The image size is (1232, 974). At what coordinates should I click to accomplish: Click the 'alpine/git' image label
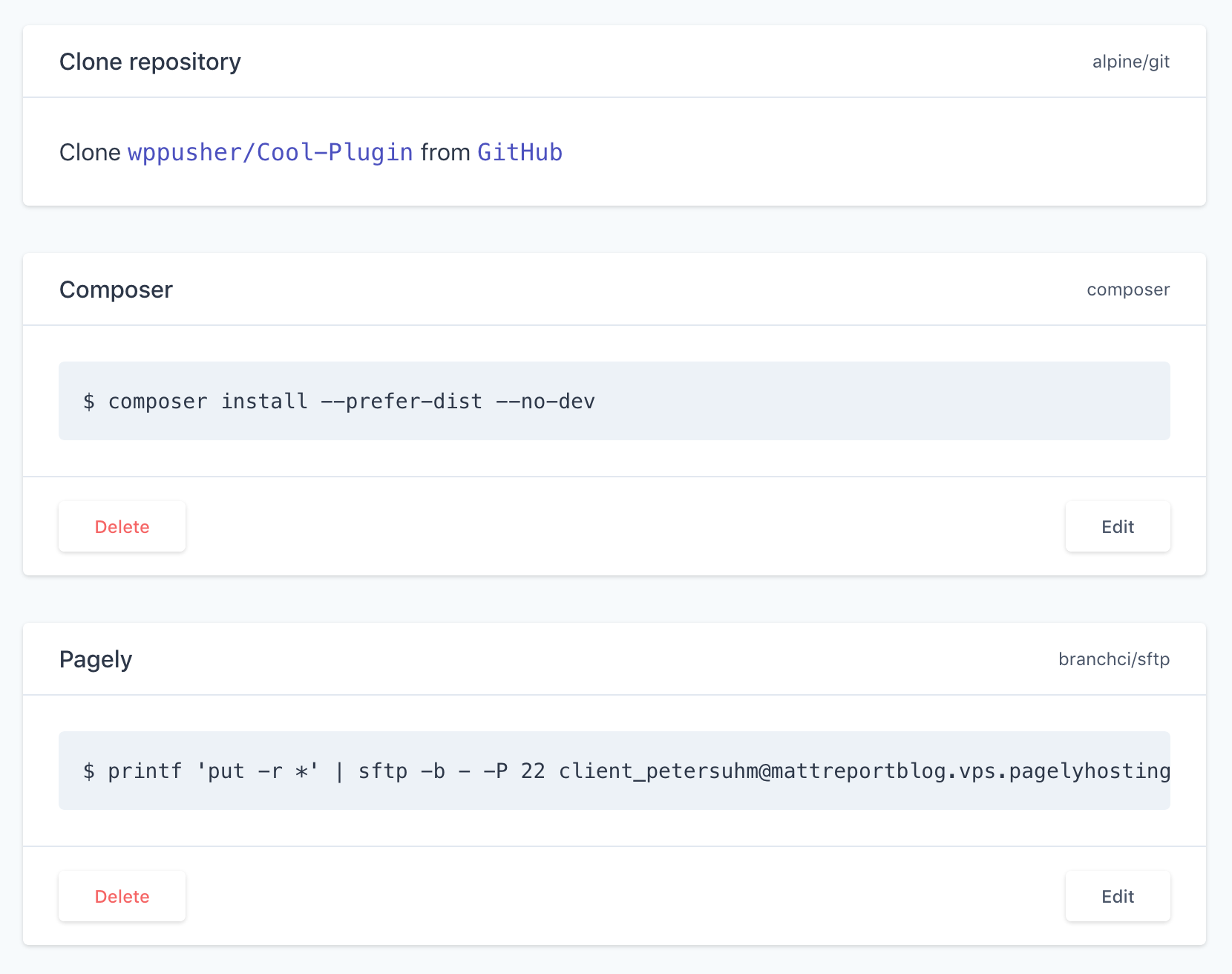(x=1131, y=62)
